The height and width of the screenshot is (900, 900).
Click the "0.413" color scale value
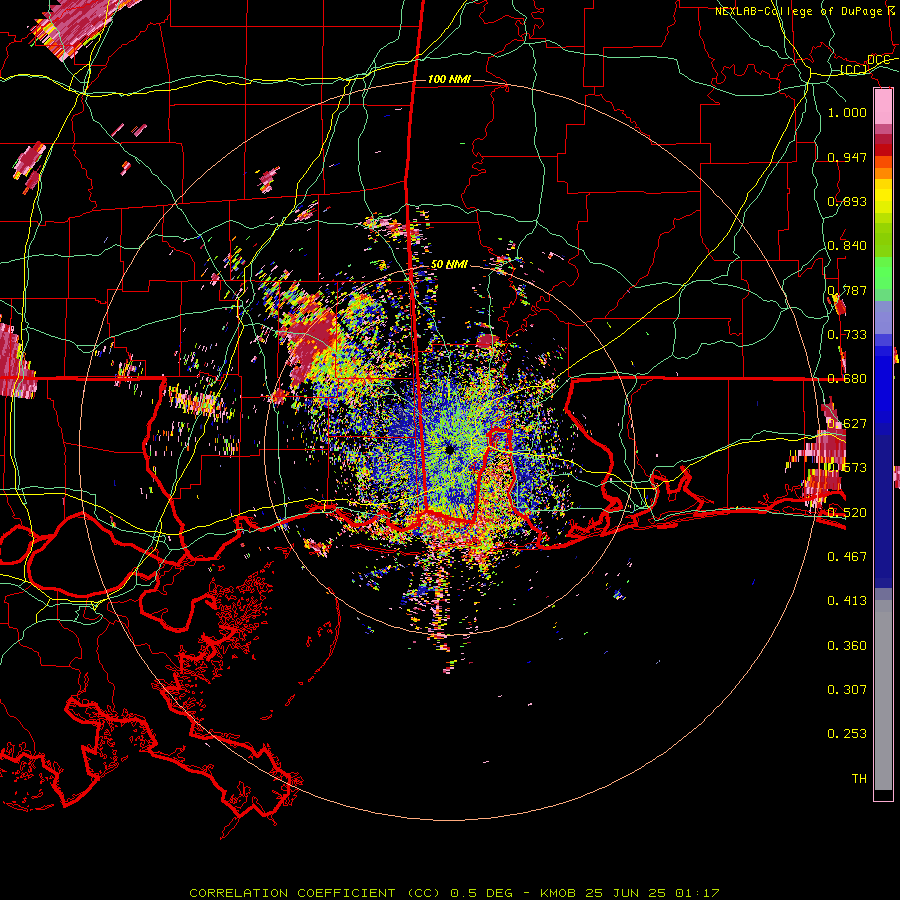point(847,601)
